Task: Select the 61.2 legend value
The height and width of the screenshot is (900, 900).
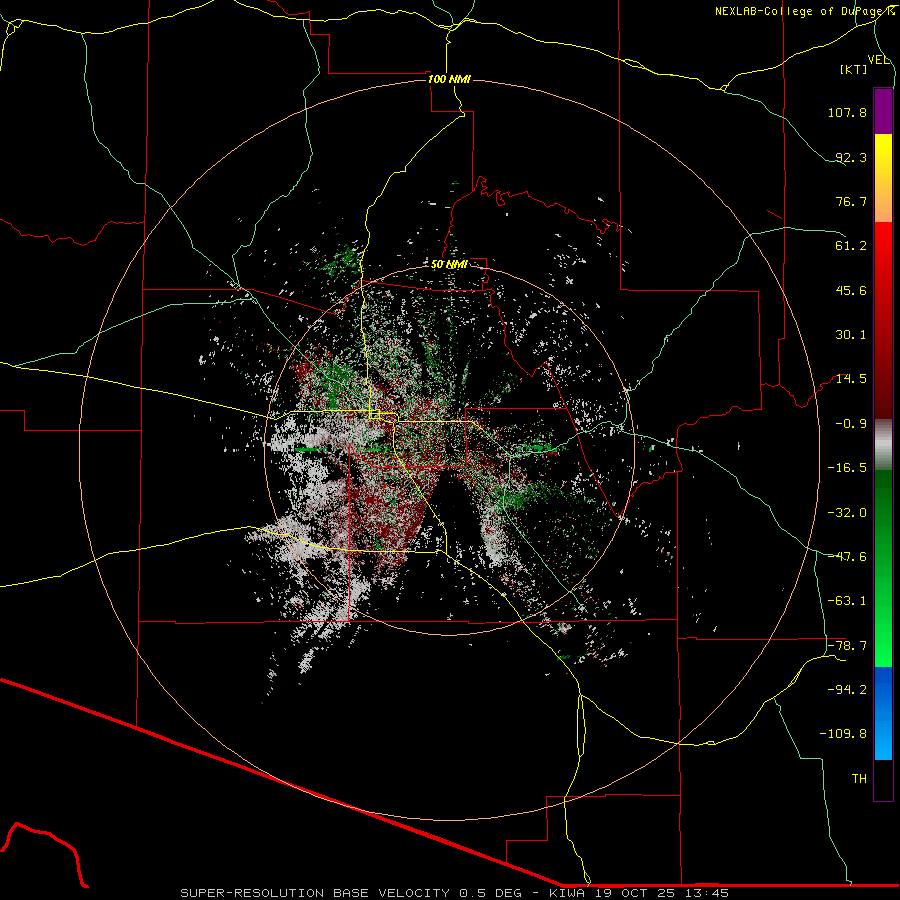Action: point(851,246)
